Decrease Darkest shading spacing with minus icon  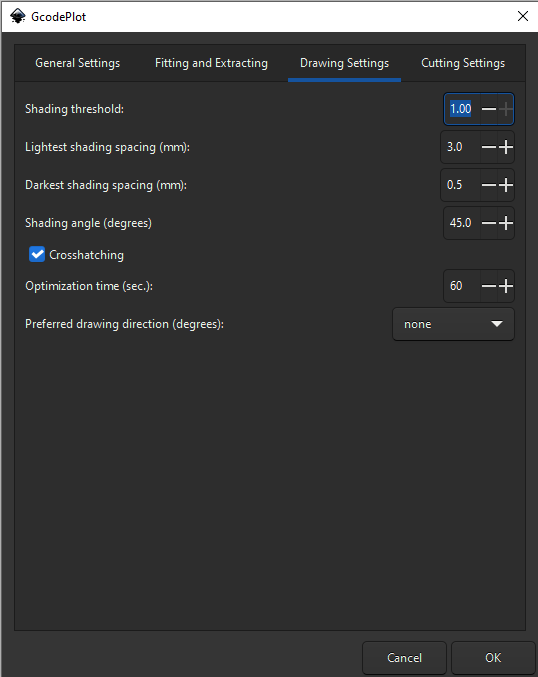click(x=489, y=185)
